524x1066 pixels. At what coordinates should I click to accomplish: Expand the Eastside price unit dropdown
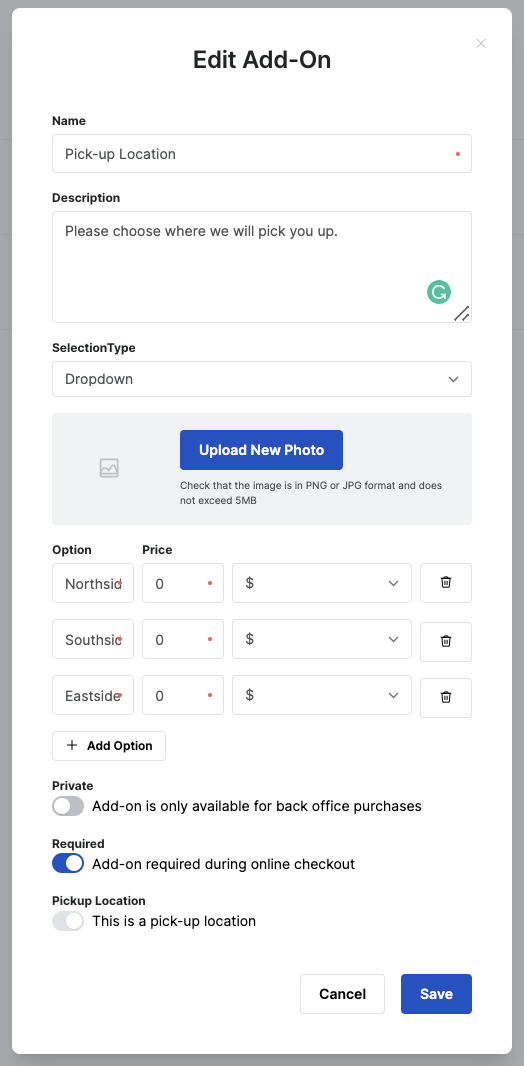[321, 695]
